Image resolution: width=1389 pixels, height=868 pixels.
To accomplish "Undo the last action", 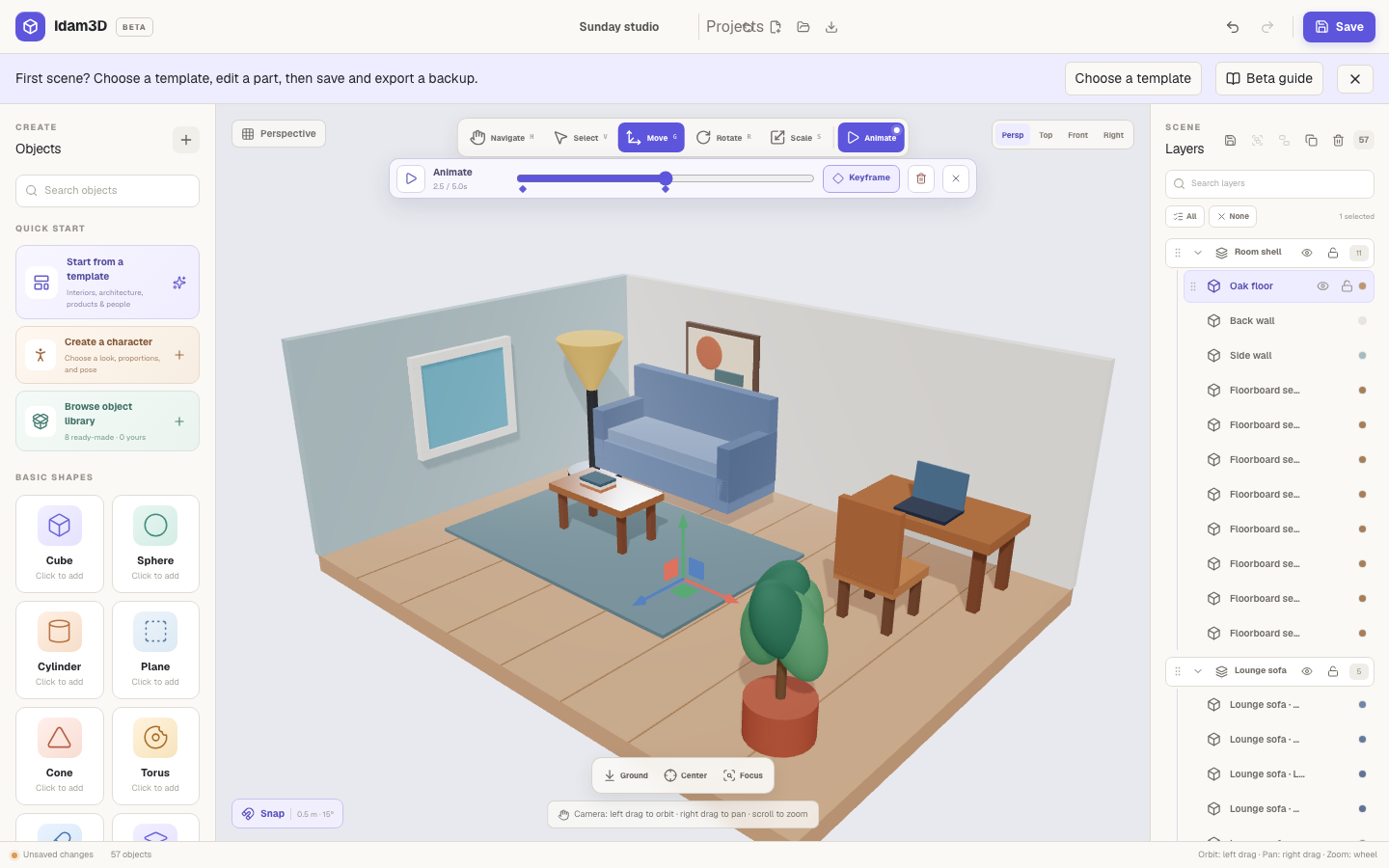I will (1233, 27).
